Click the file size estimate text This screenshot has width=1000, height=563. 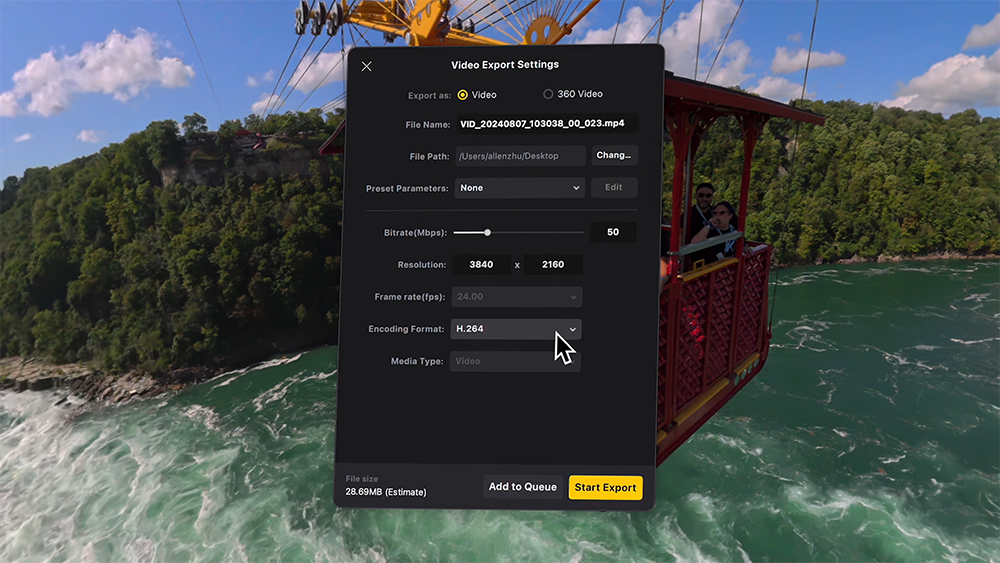[386, 492]
